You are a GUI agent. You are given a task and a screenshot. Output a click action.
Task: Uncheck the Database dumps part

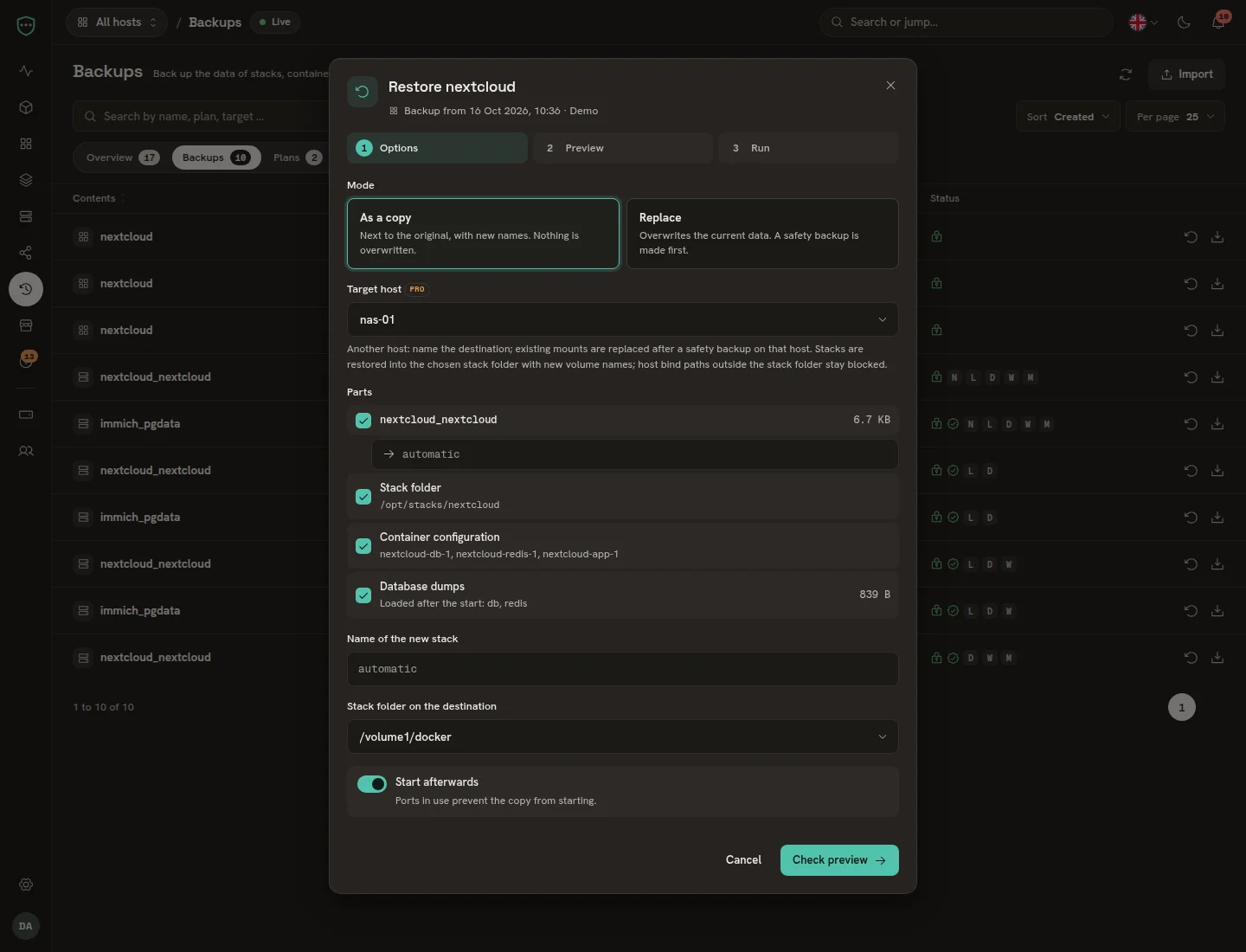point(363,595)
